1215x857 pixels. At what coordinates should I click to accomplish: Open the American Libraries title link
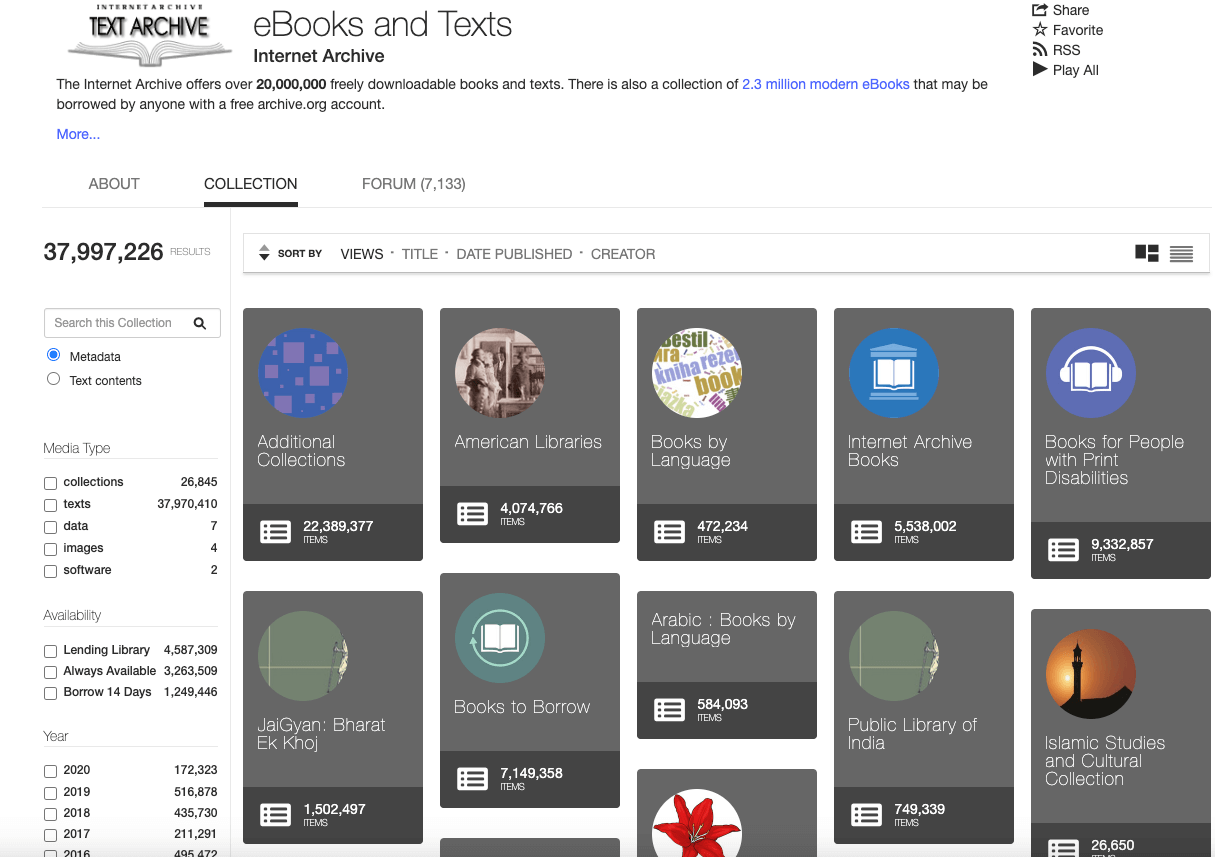[x=528, y=442]
